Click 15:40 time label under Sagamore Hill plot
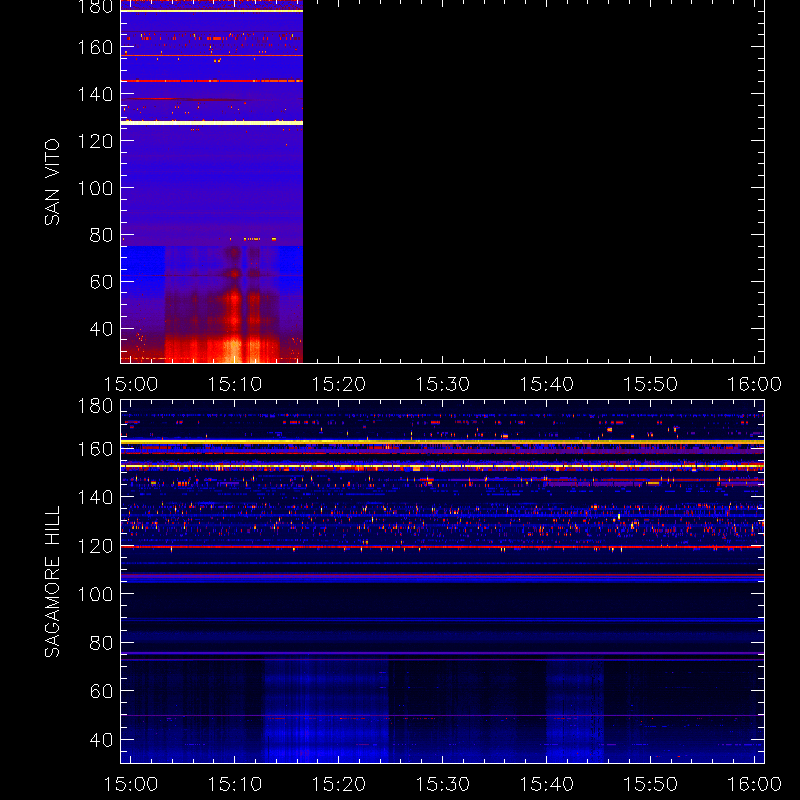 coord(546,784)
